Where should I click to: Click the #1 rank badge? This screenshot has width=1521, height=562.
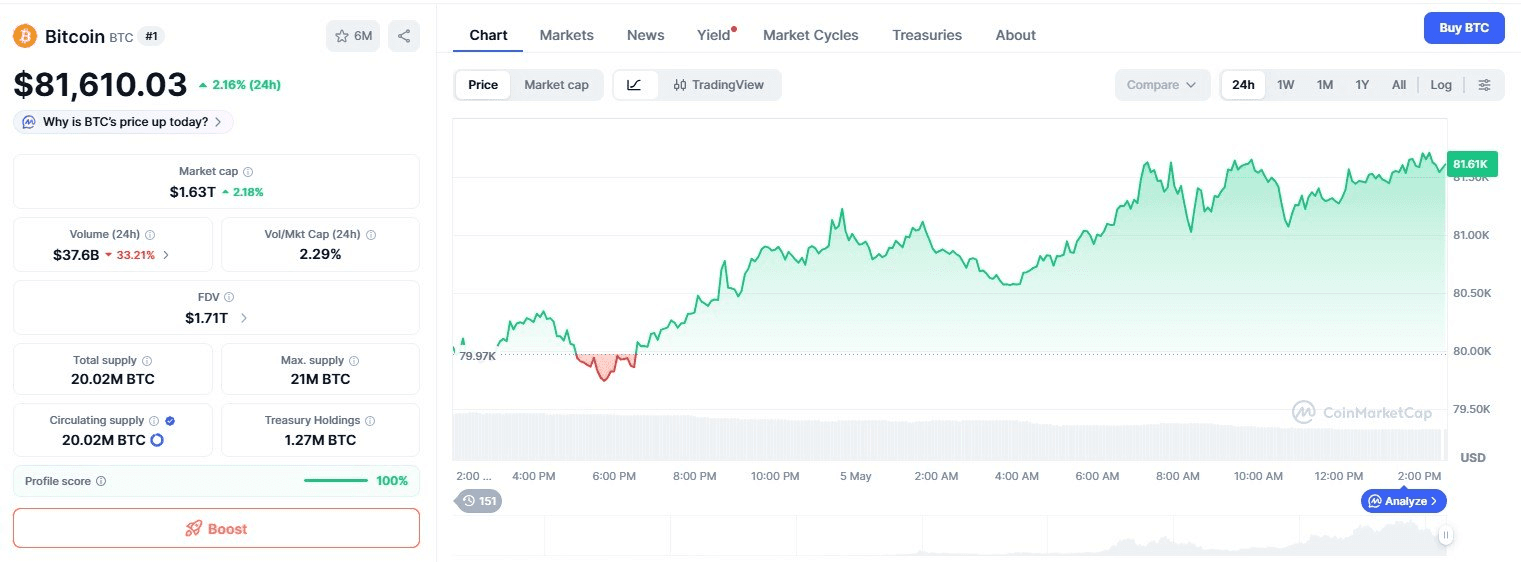coord(152,36)
